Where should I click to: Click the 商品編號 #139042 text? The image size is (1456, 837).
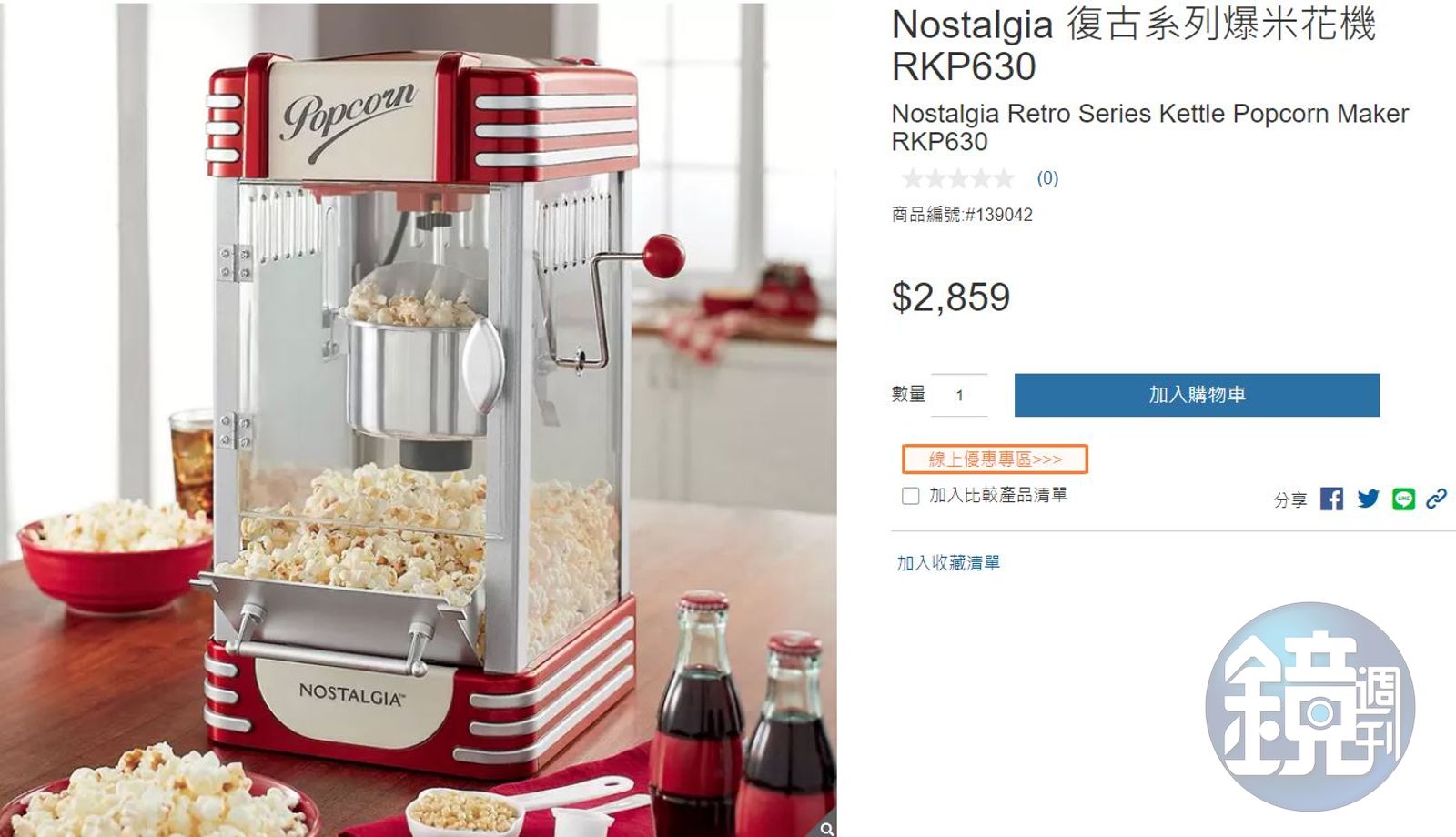tap(962, 215)
